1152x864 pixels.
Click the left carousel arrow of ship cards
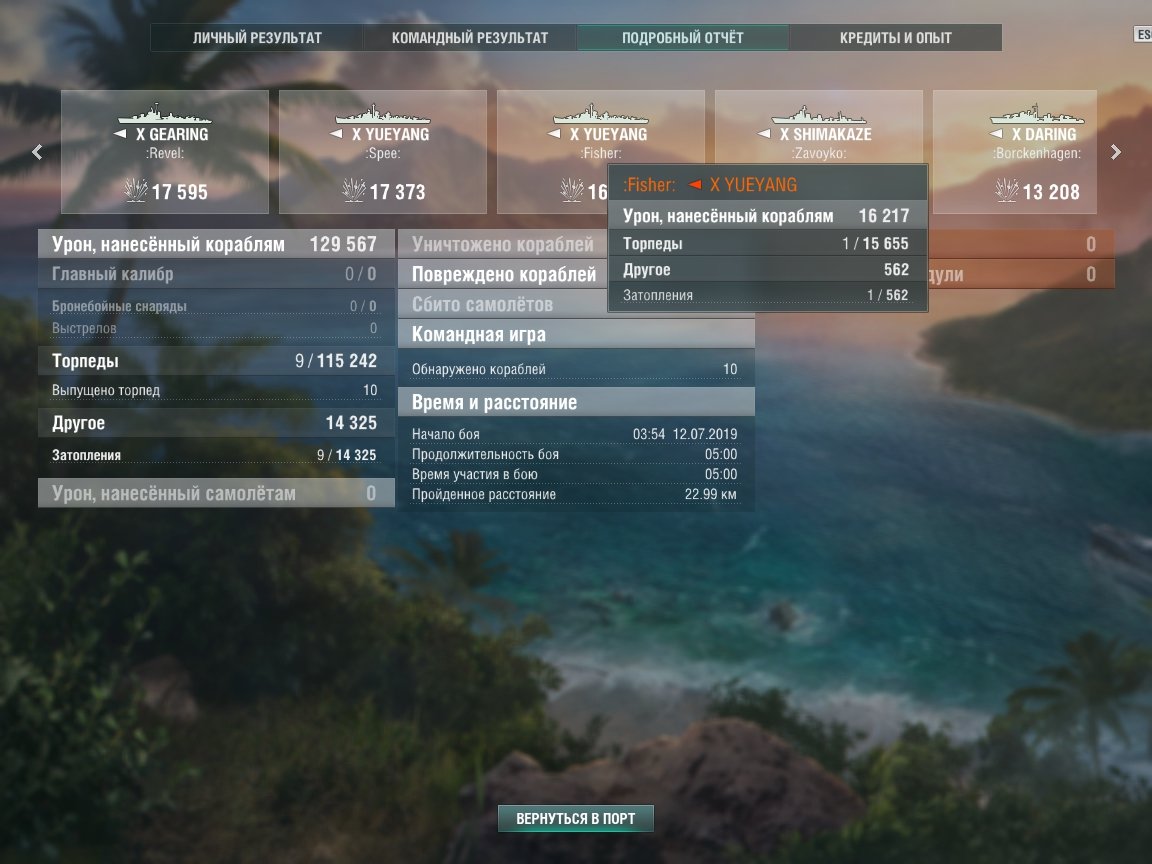(37, 152)
